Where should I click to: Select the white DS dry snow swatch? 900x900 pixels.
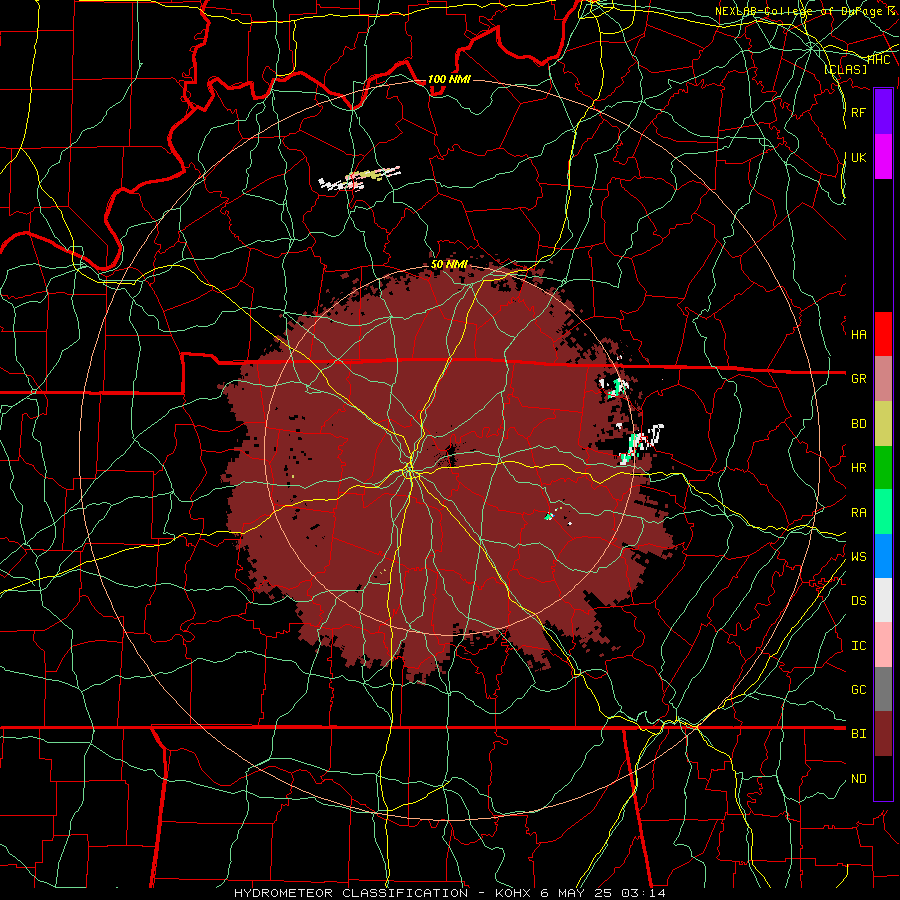pyautogui.click(x=883, y=600)
